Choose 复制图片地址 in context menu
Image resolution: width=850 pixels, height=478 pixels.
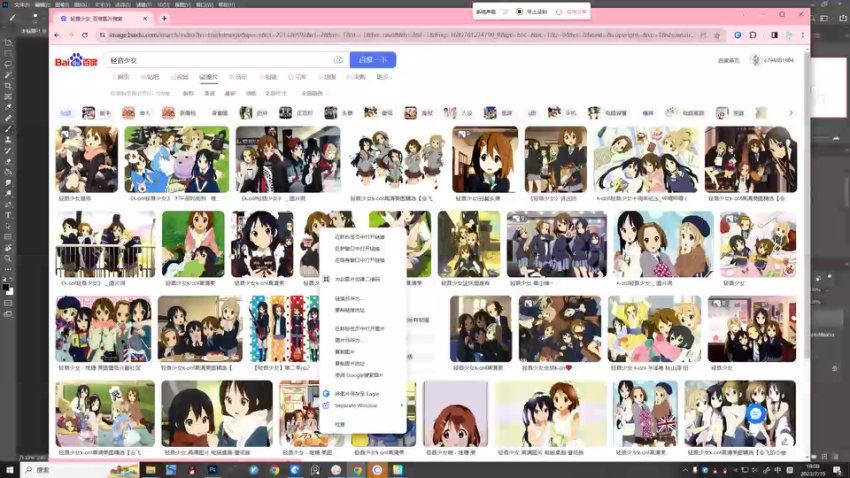click(x=363, y=364)
